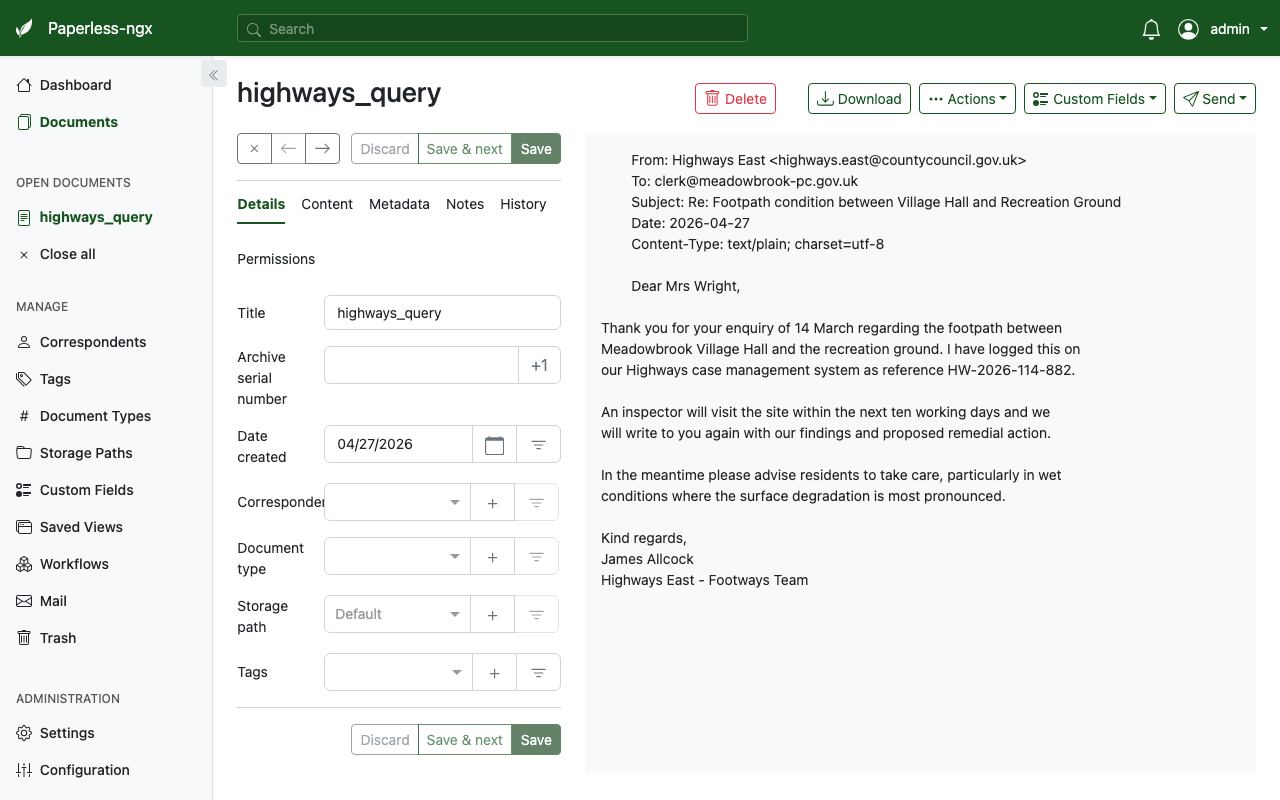Viewport: 1280px width, 800px height.
Task: Open the date picker calendar icon
Action: tap(494, 444)
